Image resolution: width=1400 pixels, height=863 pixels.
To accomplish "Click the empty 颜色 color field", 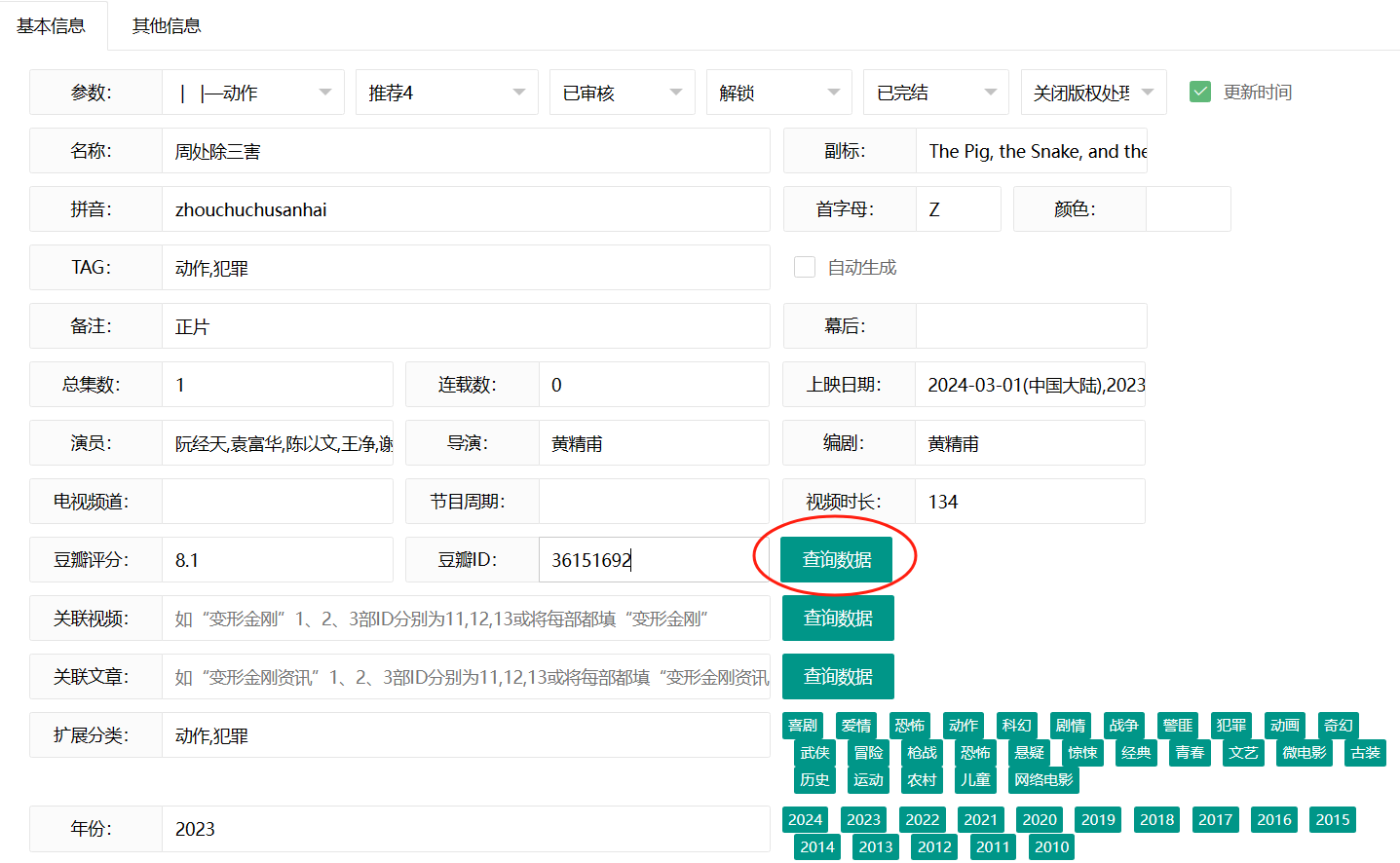I will coord(1189,209).
